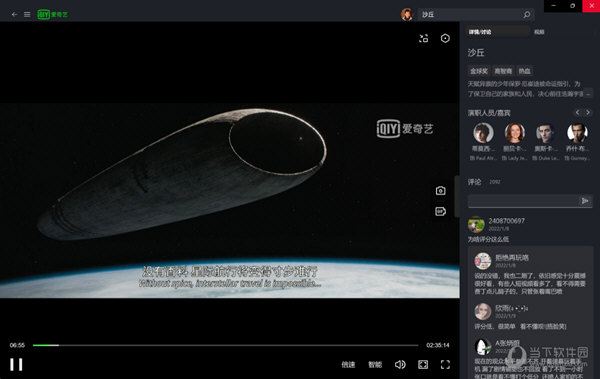Image resolution: width=600 pixels, height=379 pixels.
Task: Open the avatar of commenter 欣雨
Action: 483,312
